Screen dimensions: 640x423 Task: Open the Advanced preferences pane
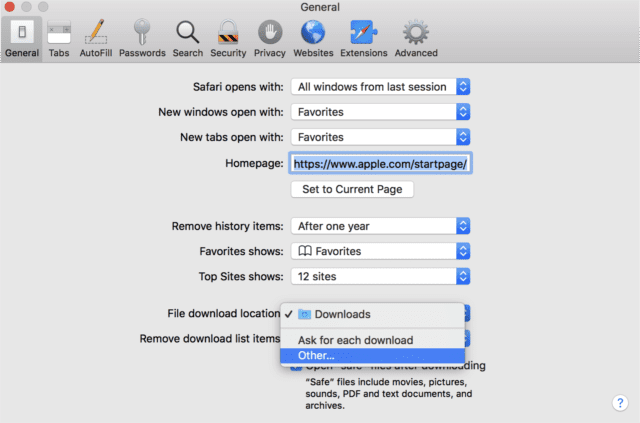pos(415,38)
